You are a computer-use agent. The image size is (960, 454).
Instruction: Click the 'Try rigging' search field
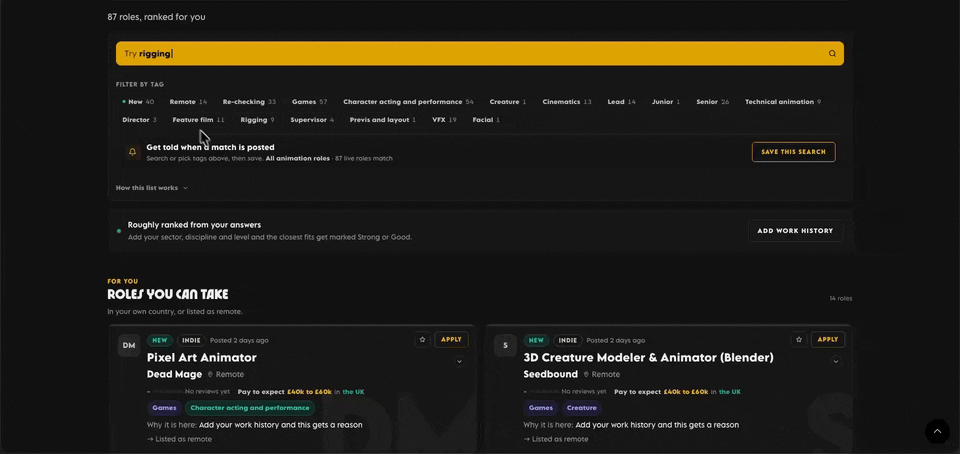(x=480, y=53)
